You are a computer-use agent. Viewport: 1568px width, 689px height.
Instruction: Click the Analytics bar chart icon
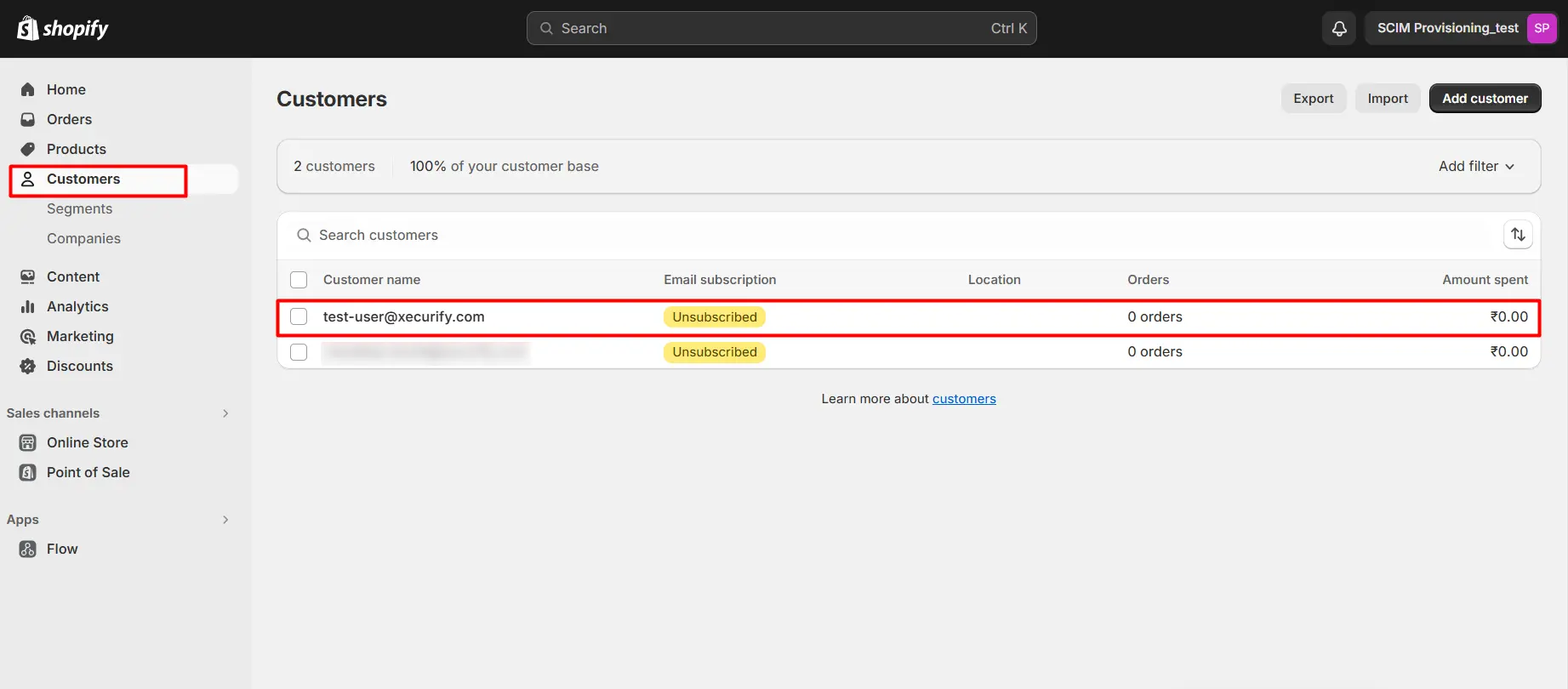(28, 306)
